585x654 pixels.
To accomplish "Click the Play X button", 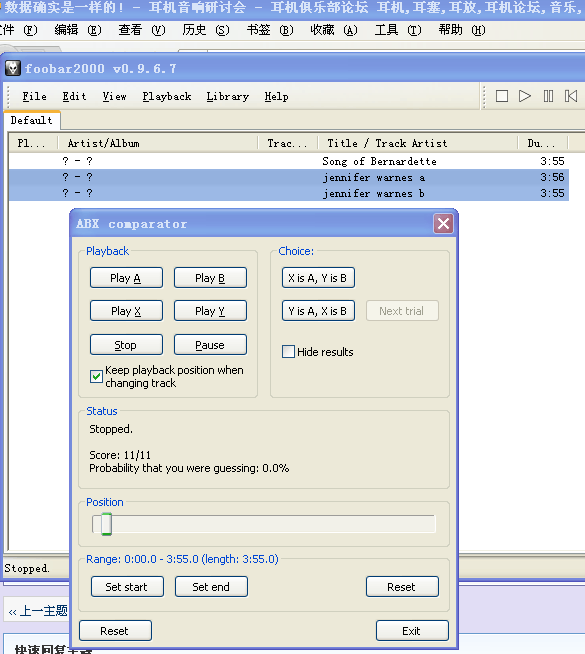I will click(x=126, y=311).
